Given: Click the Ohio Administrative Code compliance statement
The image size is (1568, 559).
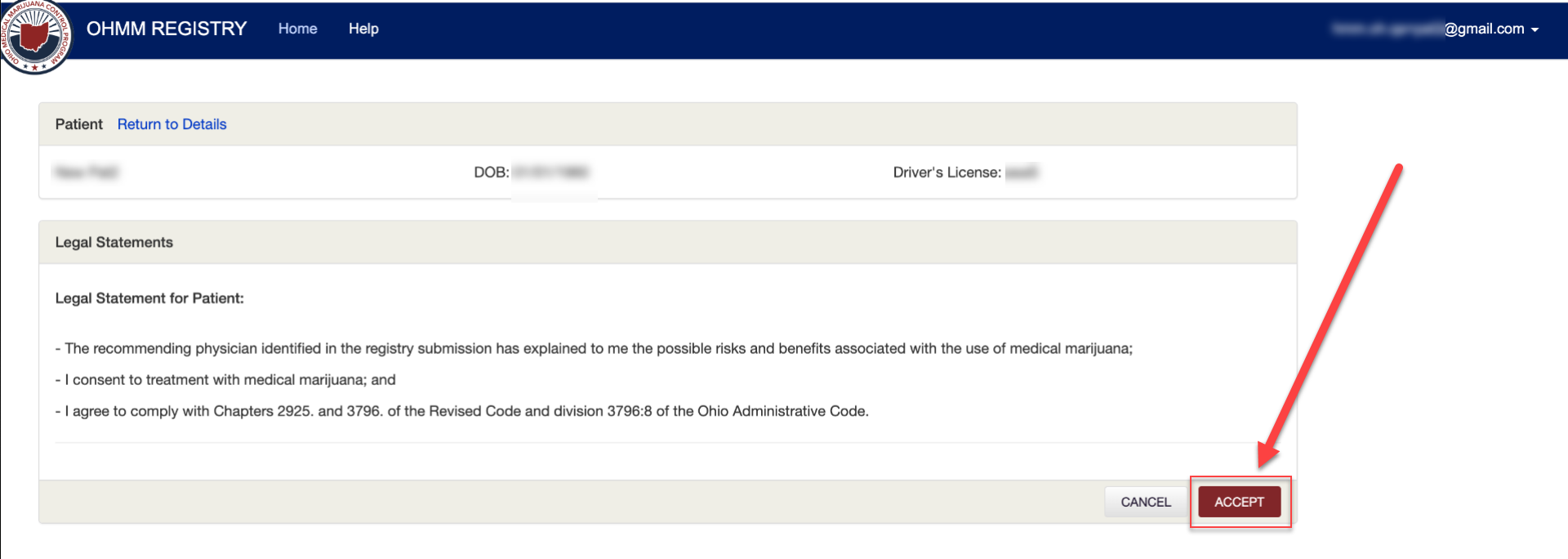Looking at the screenshot, I should pos(461,411).
